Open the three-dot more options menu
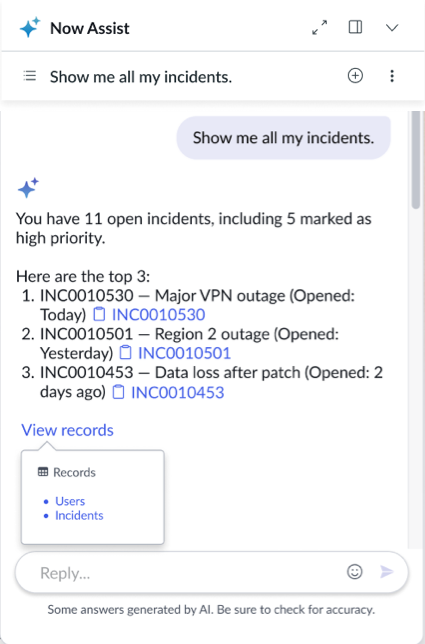This screenshot has width=425, height=644. [x=392, y=76]
